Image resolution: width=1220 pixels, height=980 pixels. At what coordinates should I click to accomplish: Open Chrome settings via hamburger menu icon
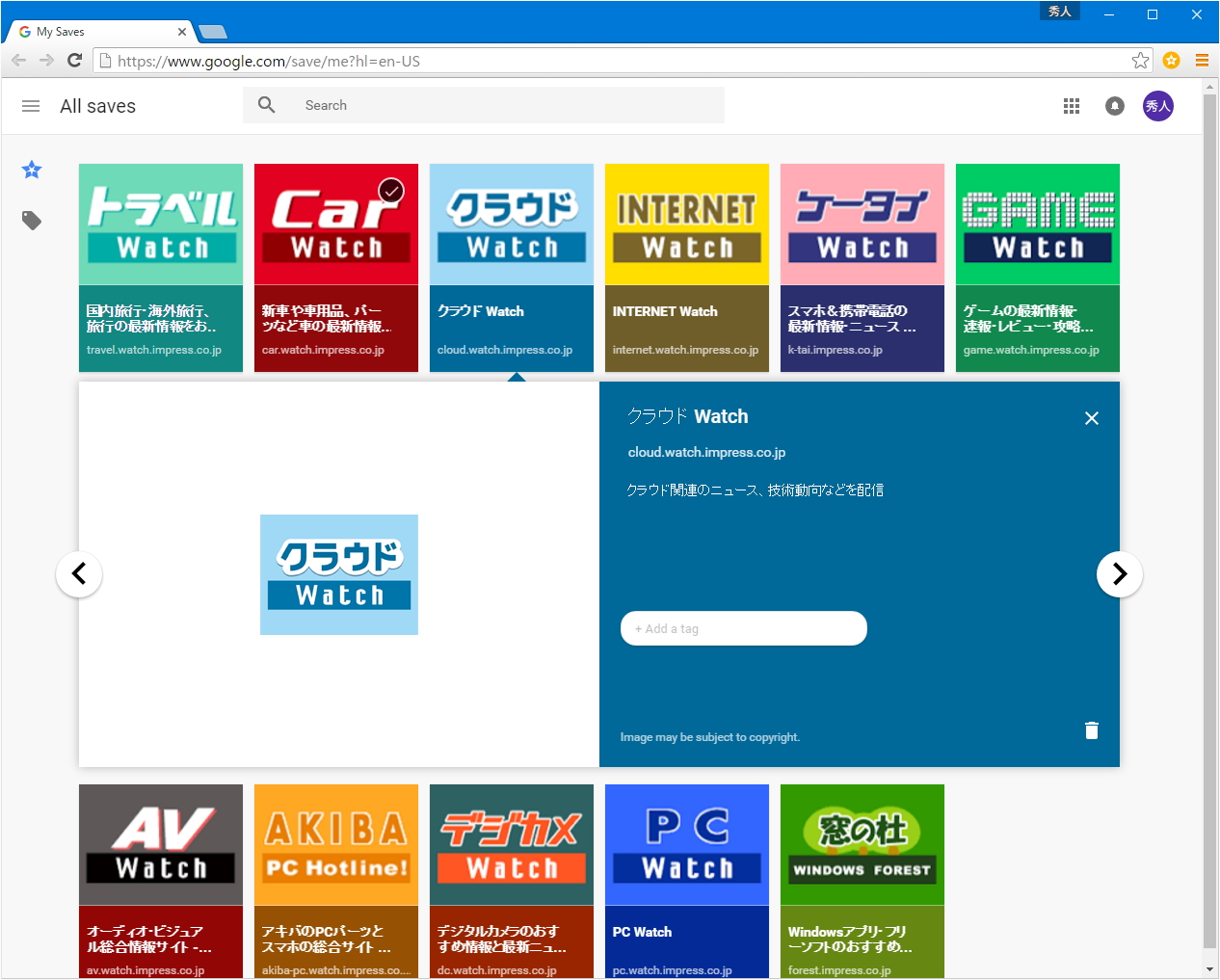(x=1202, y=60)
